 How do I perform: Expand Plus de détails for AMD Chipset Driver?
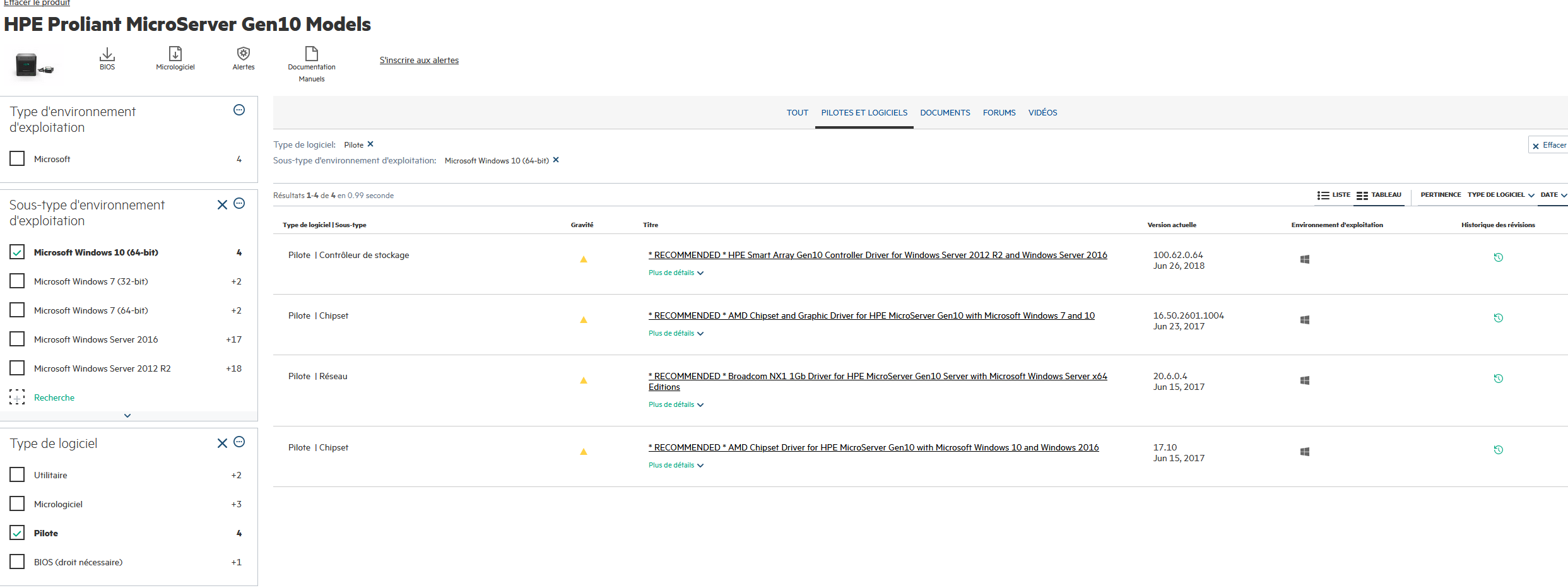click(x=676, y=465)
